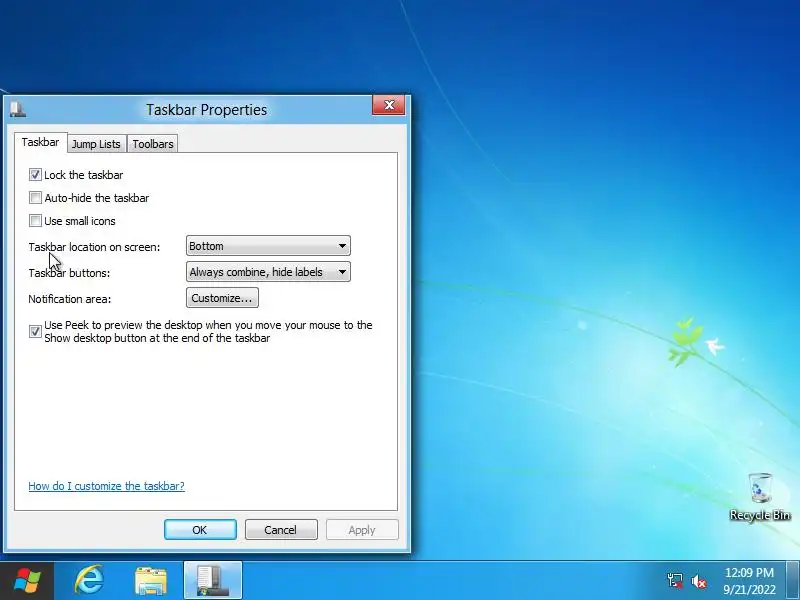The image size is (800, 600).
Task: Uncheck Lock the taskbar
Action: pyautogui.click(x=35, y=175)
